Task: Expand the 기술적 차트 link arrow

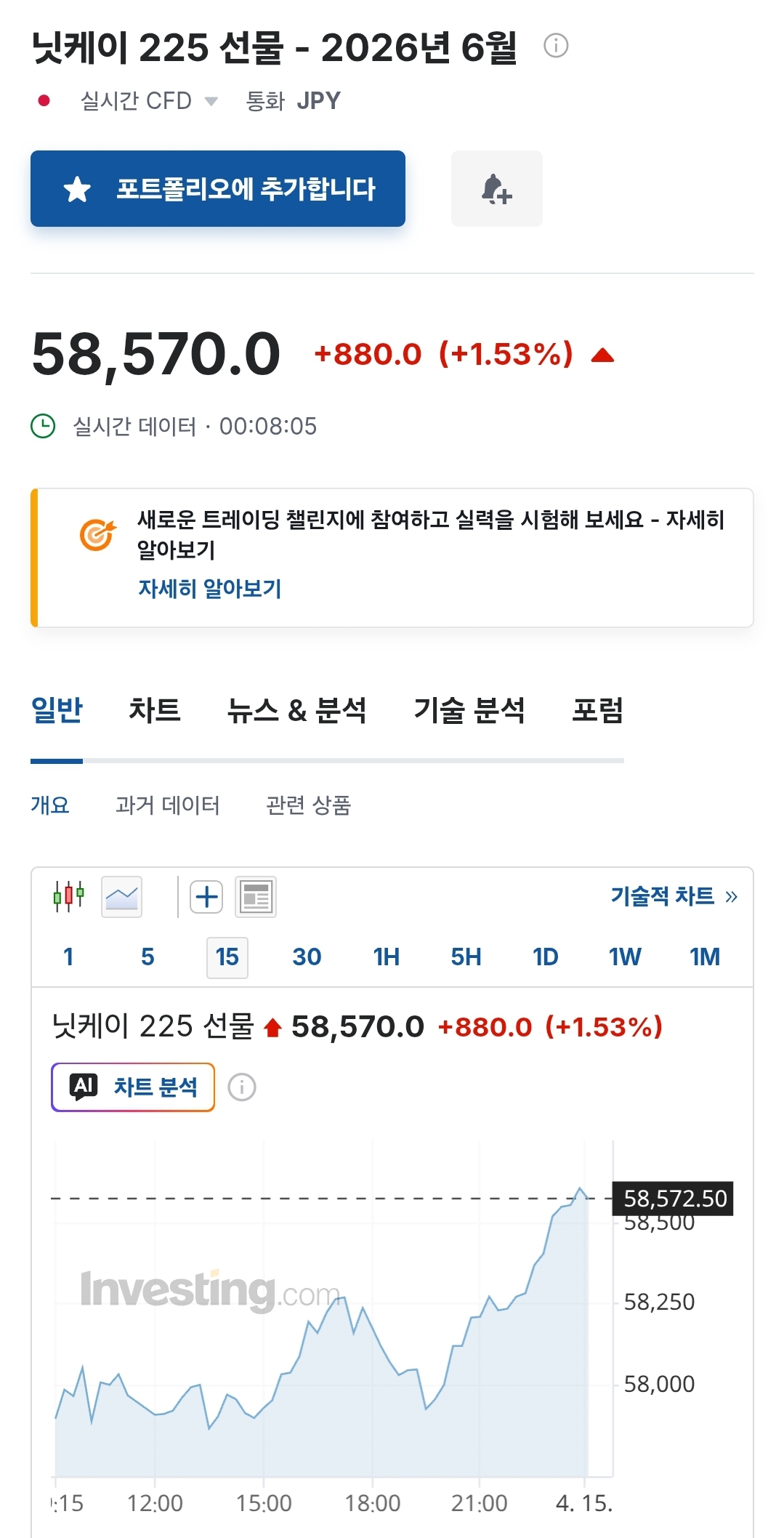Action: pos(731,897)
